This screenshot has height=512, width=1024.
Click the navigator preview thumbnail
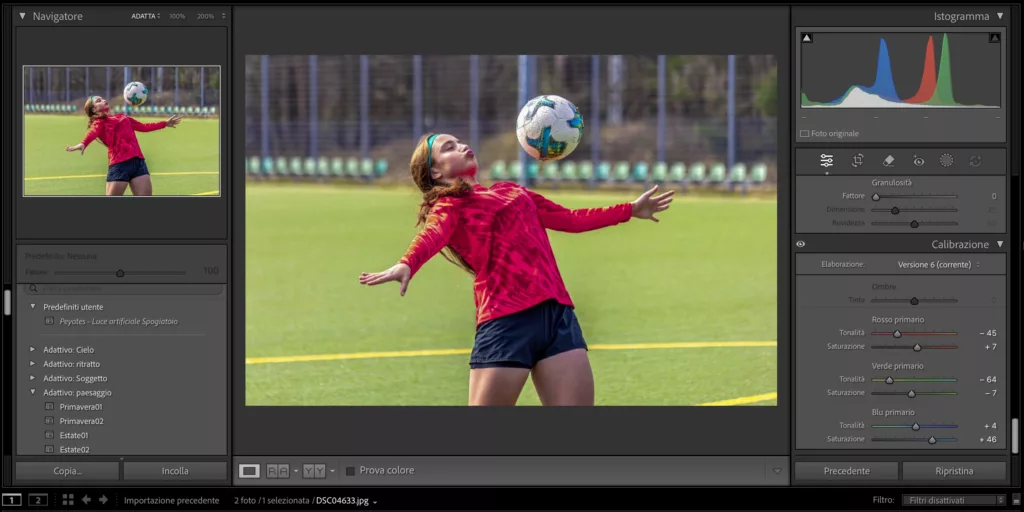[121, 131]
